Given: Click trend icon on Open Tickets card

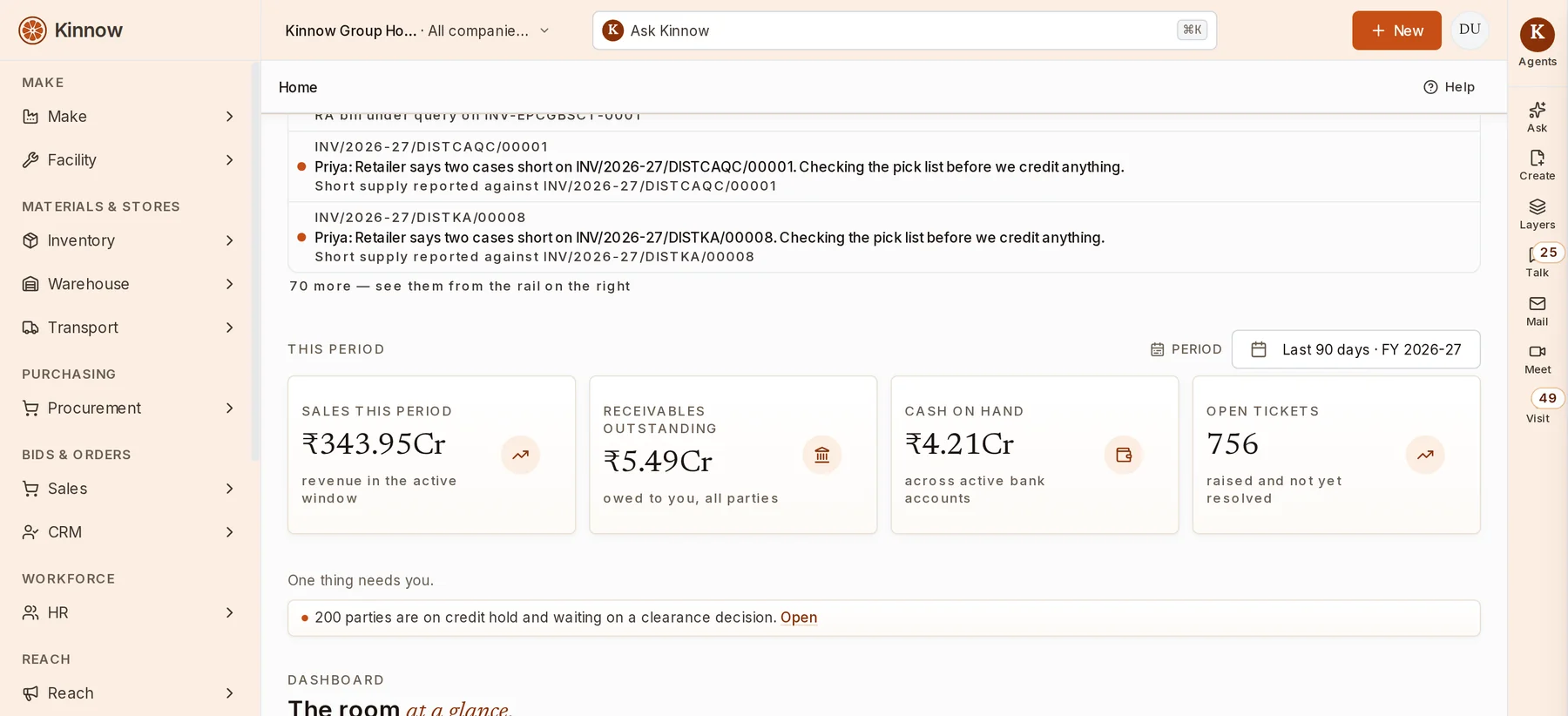Looking at the screenshot, I should (x=1425, y=455).
